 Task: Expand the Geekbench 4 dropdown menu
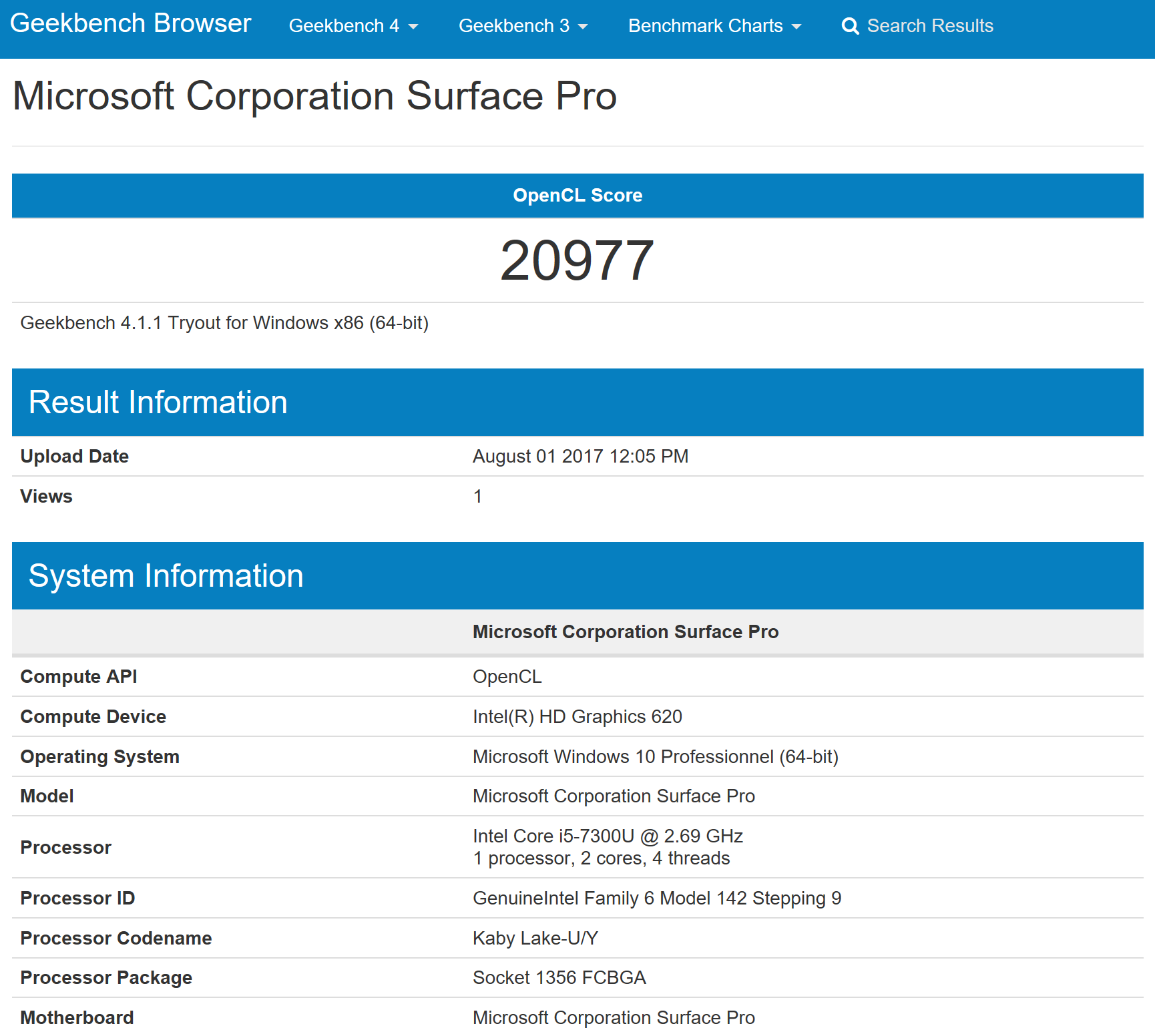coord(353,26)
